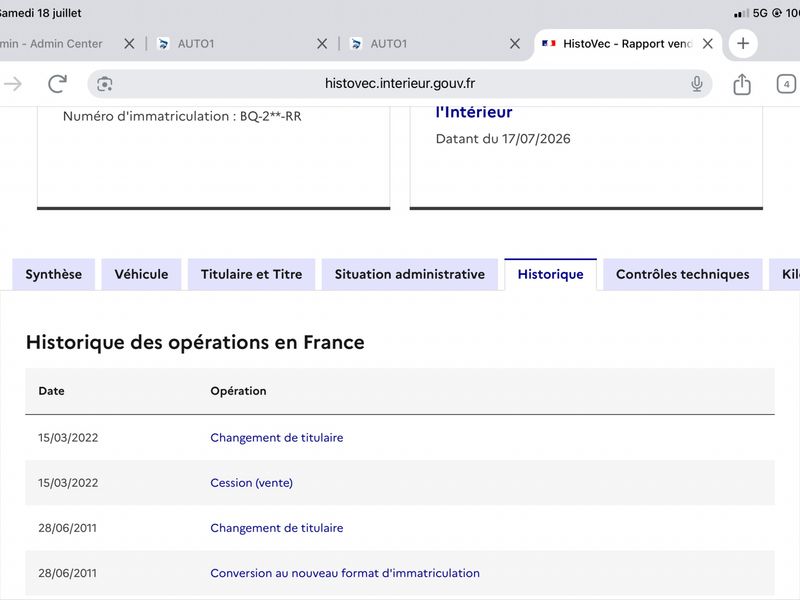Open a new tab with the plus button
This screenshot has width=800, height=600.
[743, 43]
